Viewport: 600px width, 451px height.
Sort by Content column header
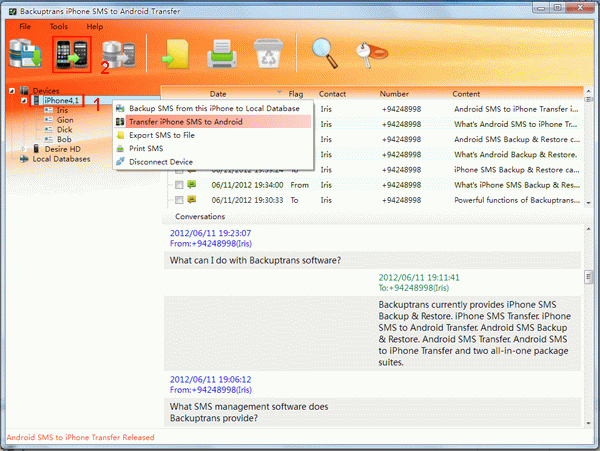pos(466,94)
